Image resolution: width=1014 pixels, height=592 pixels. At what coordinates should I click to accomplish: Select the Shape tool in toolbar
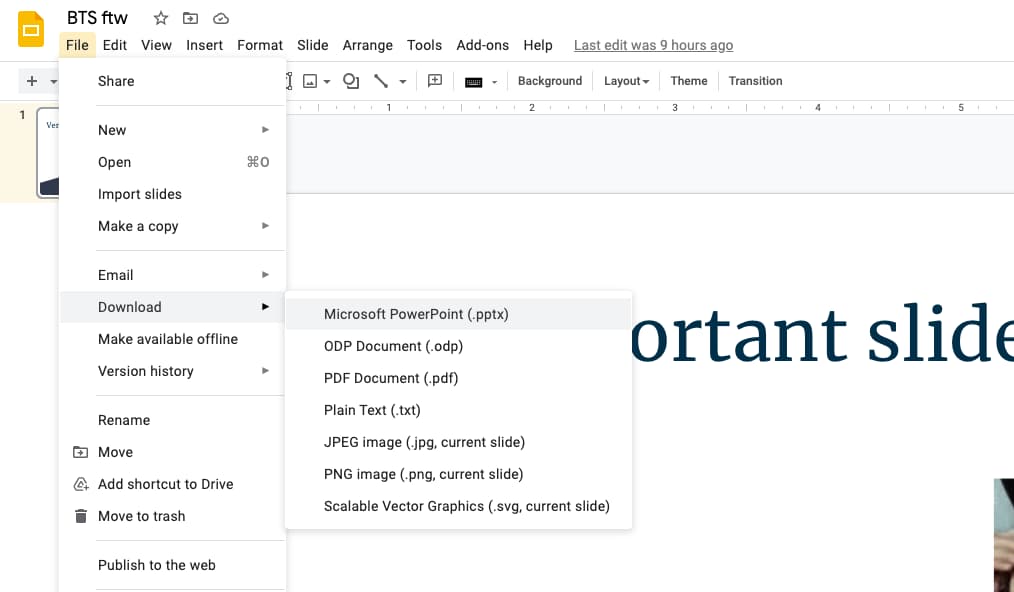pyautogui.click(x=350, y=81)
